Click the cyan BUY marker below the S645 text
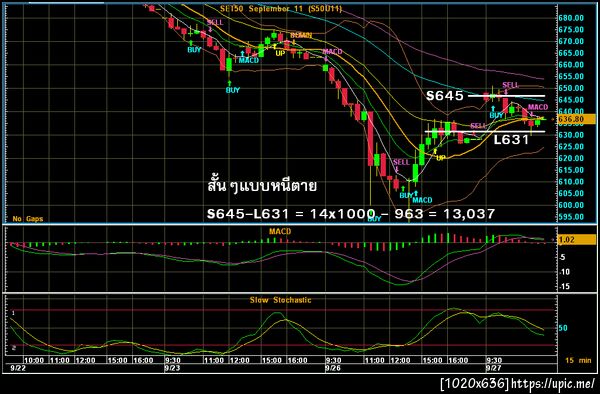The width and height of the screenshot is (600, 394). (x=496, y=115)
